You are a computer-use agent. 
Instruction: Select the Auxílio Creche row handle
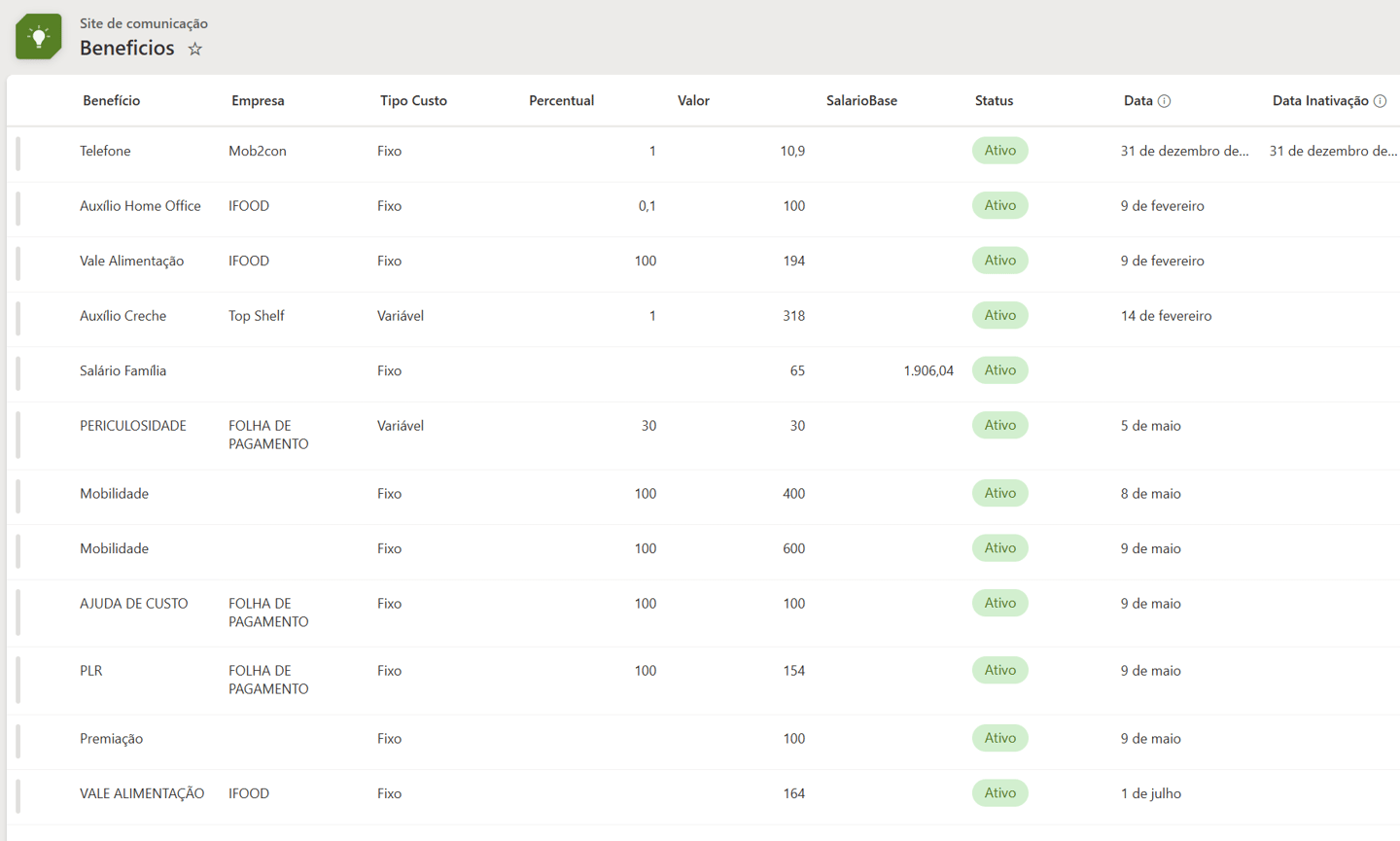[x=17, y=317]
